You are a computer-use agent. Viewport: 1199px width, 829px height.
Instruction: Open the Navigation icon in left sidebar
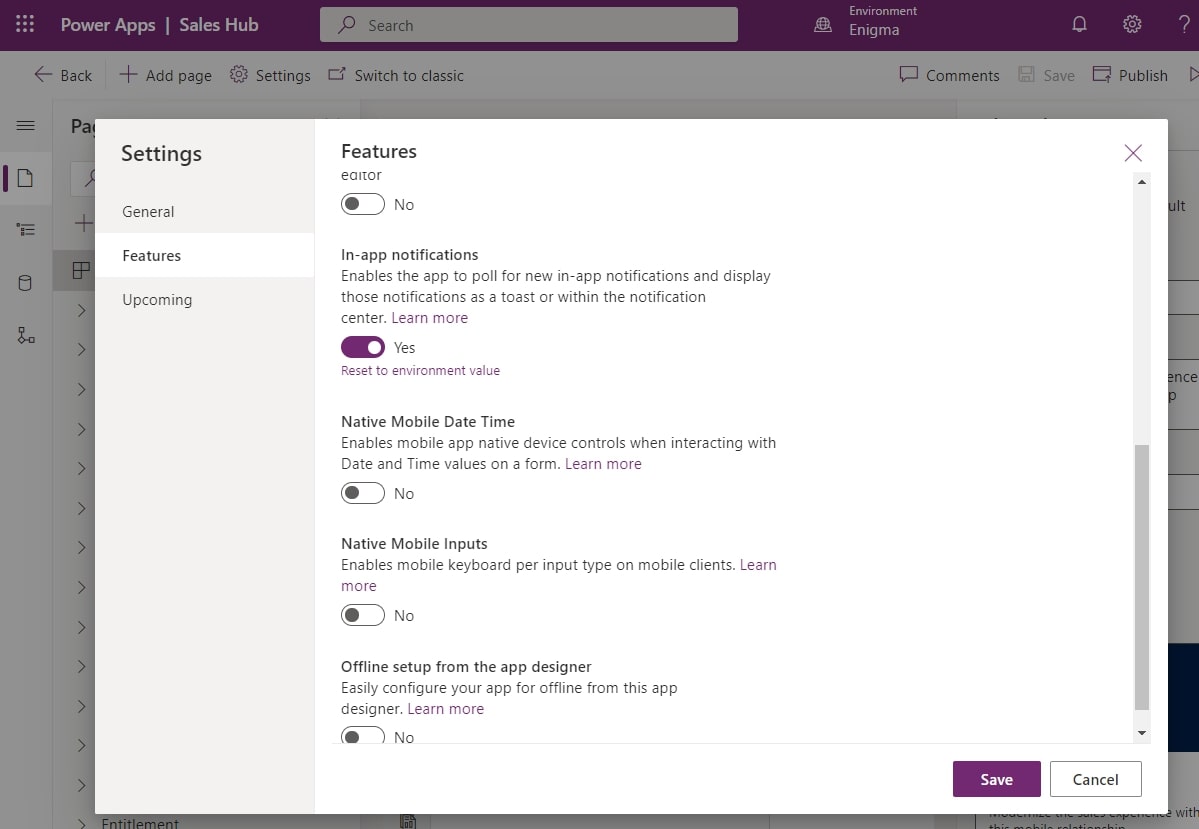tap(26, 228)
